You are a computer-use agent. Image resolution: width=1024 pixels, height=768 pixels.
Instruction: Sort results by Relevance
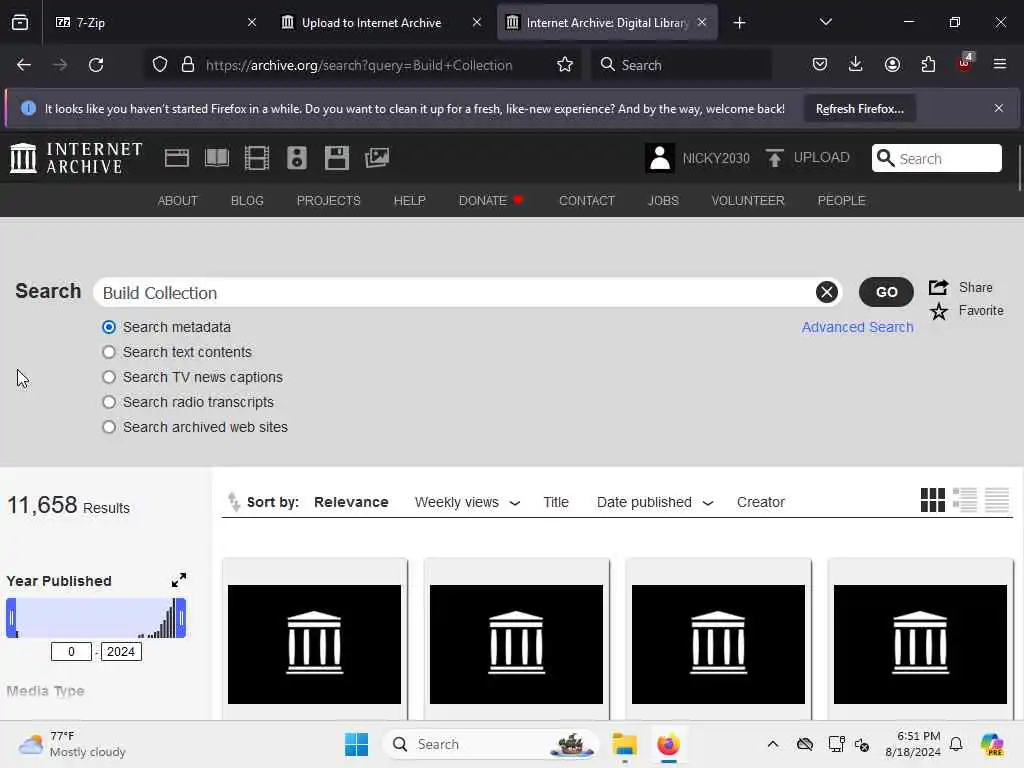[x=351, y=502]
